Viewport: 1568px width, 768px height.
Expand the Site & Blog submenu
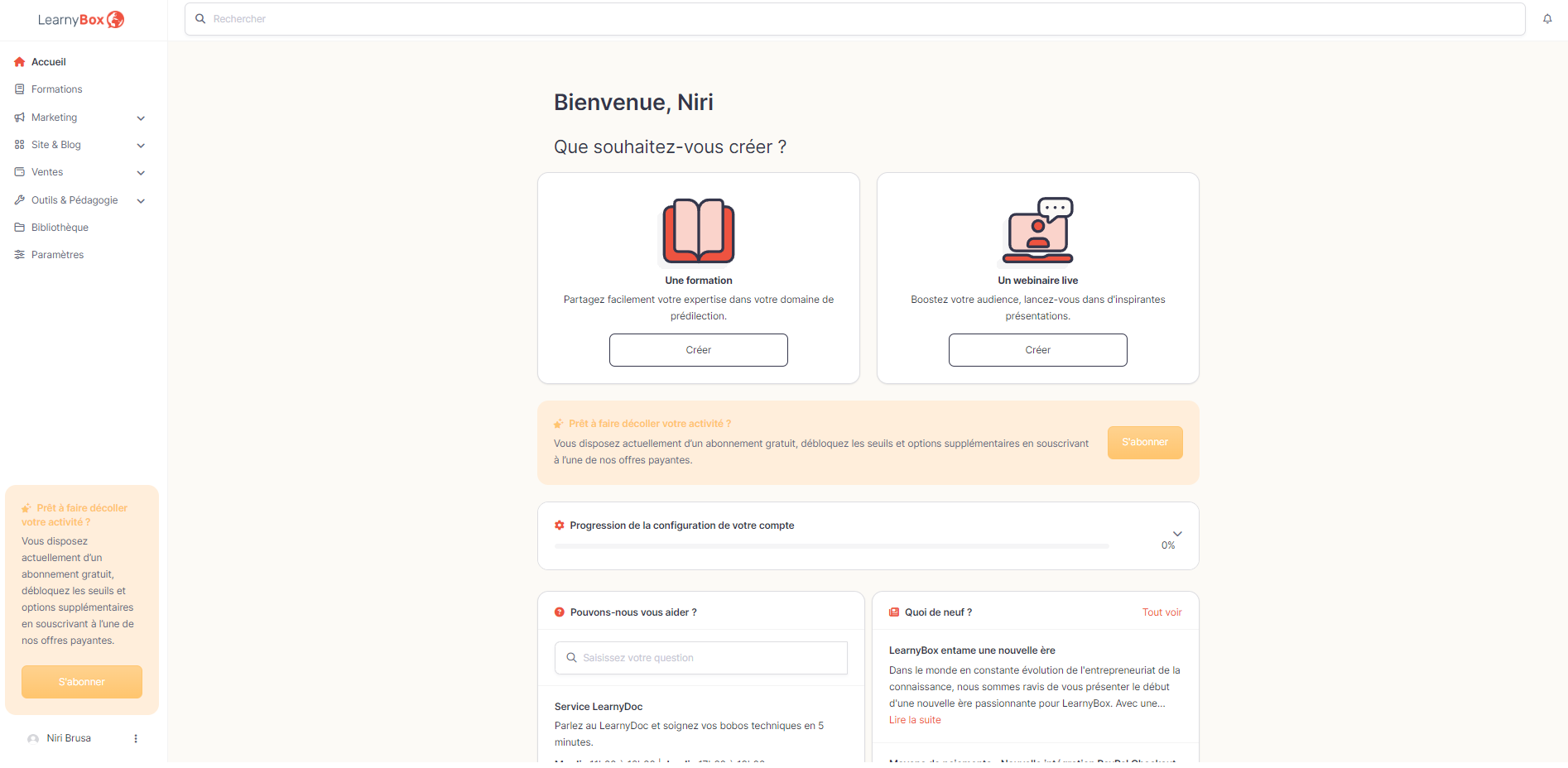click(x=141, y=146)
